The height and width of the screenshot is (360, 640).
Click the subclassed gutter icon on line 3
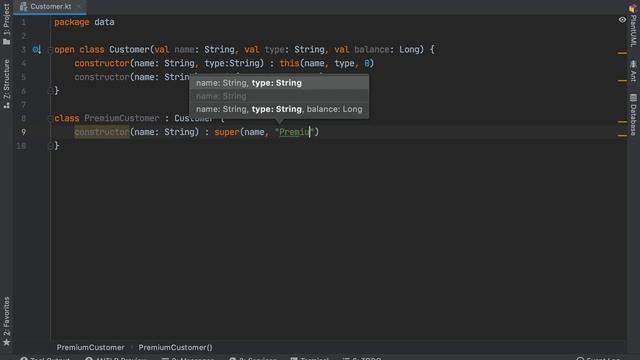(37, 50)
